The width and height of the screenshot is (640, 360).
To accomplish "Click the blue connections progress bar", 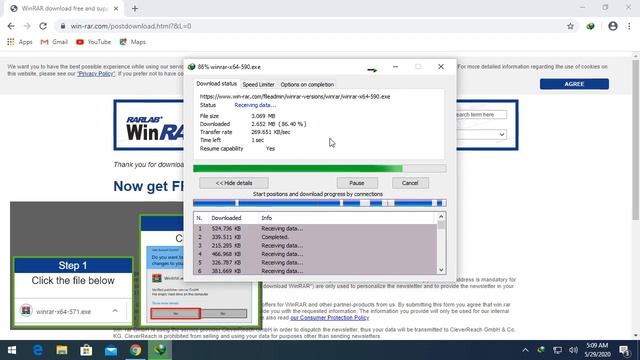I will click(320, 203).
